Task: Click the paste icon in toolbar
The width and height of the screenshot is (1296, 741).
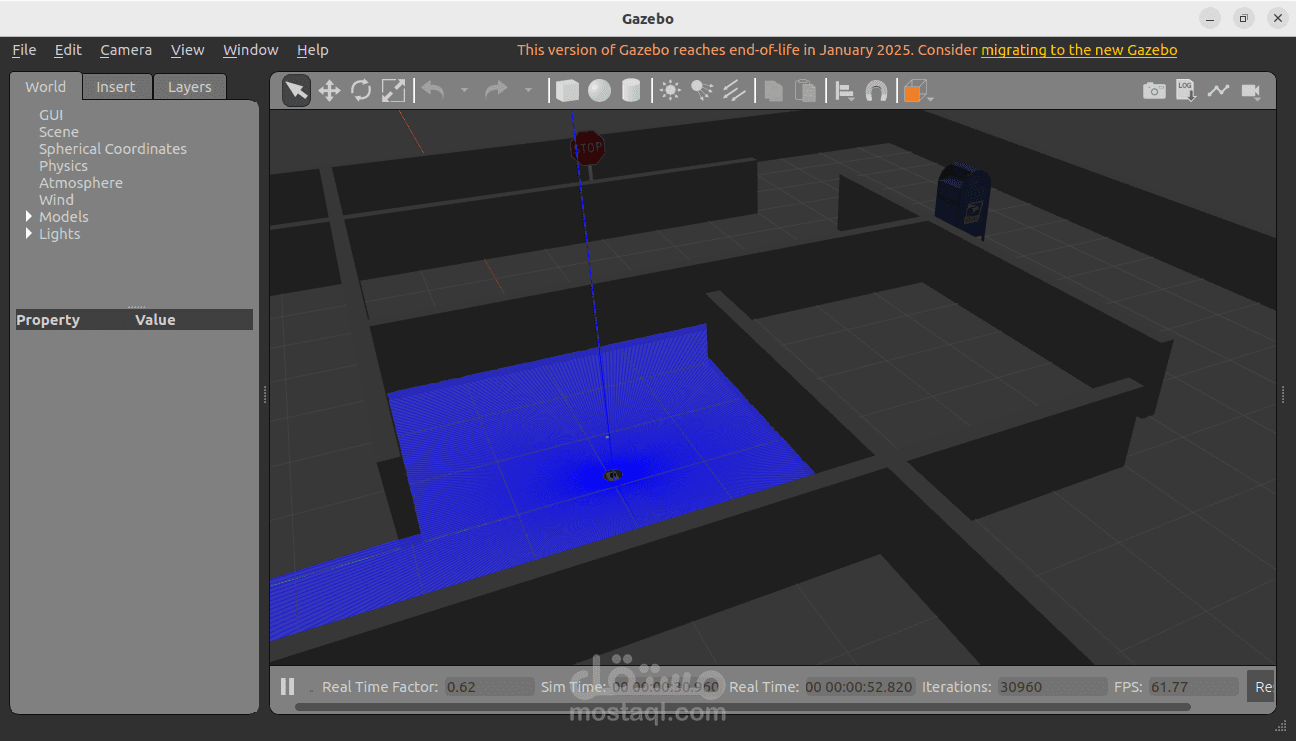Action: coord(805,91)
